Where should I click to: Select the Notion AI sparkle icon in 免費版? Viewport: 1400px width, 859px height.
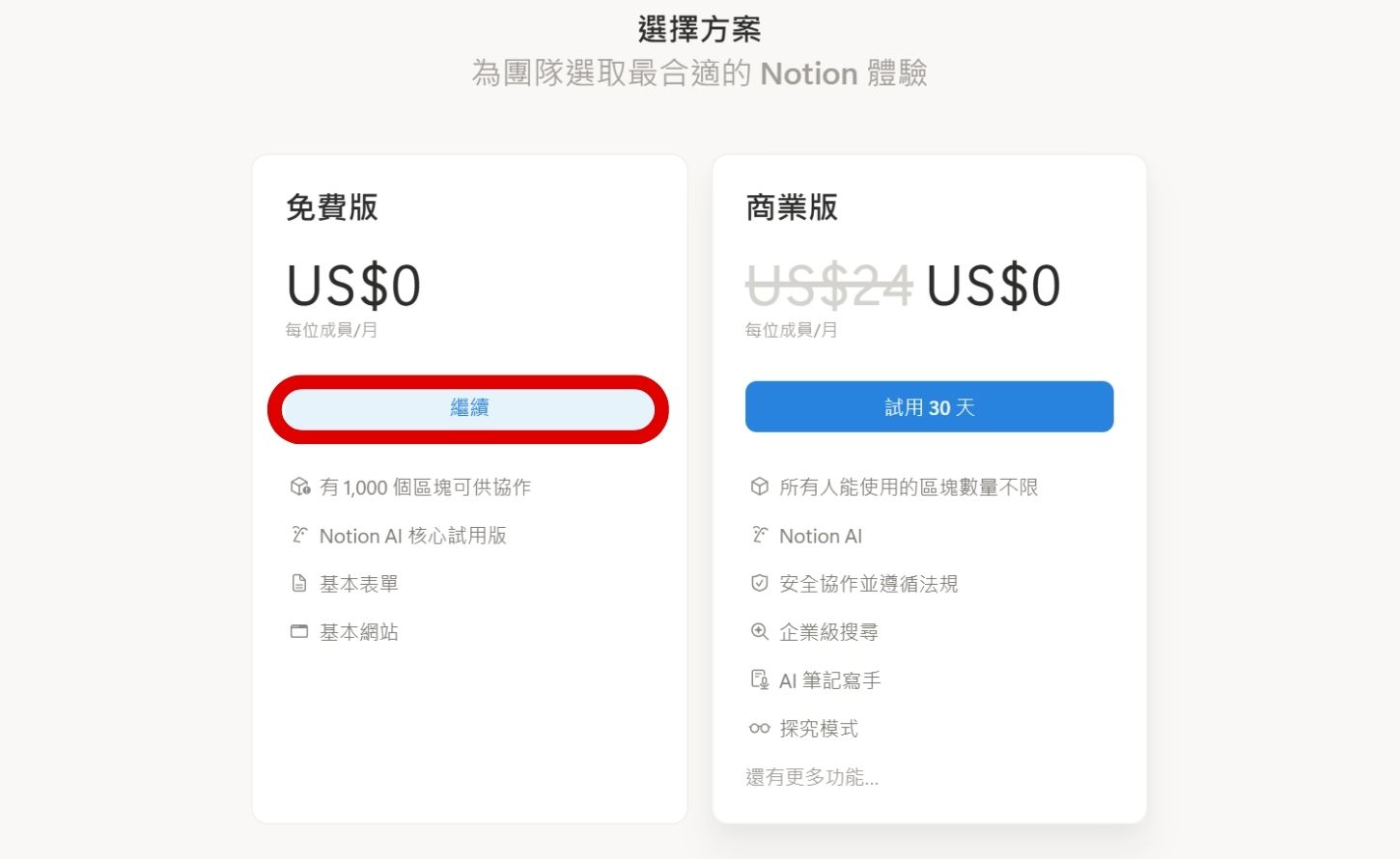[x=299, y=535]
